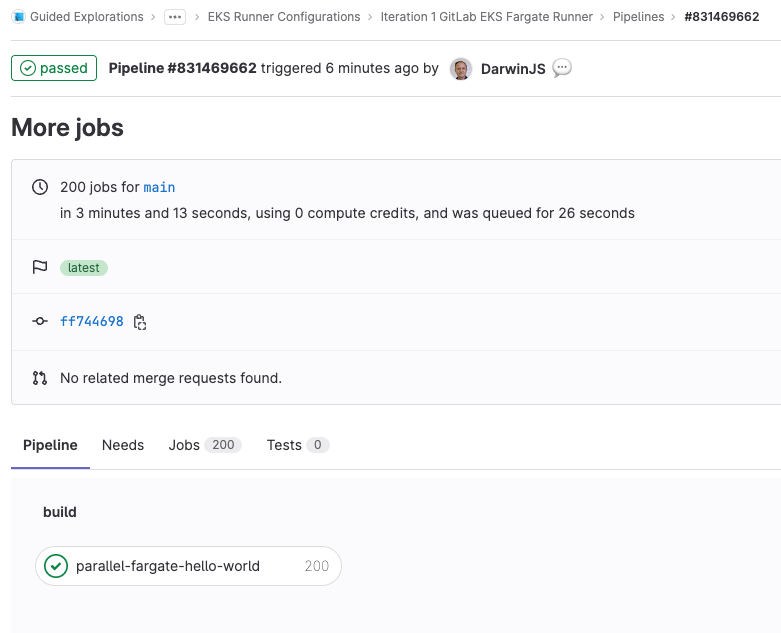Switch to the Needs tab

click(123, 445)
